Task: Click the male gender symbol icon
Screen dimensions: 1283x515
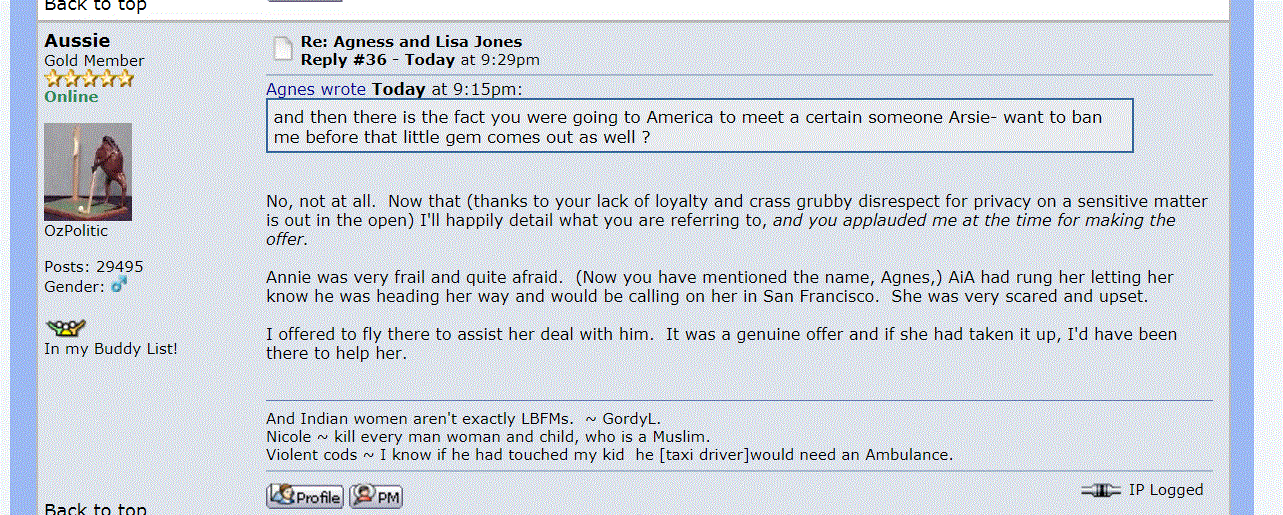Action: pos(120,286)
